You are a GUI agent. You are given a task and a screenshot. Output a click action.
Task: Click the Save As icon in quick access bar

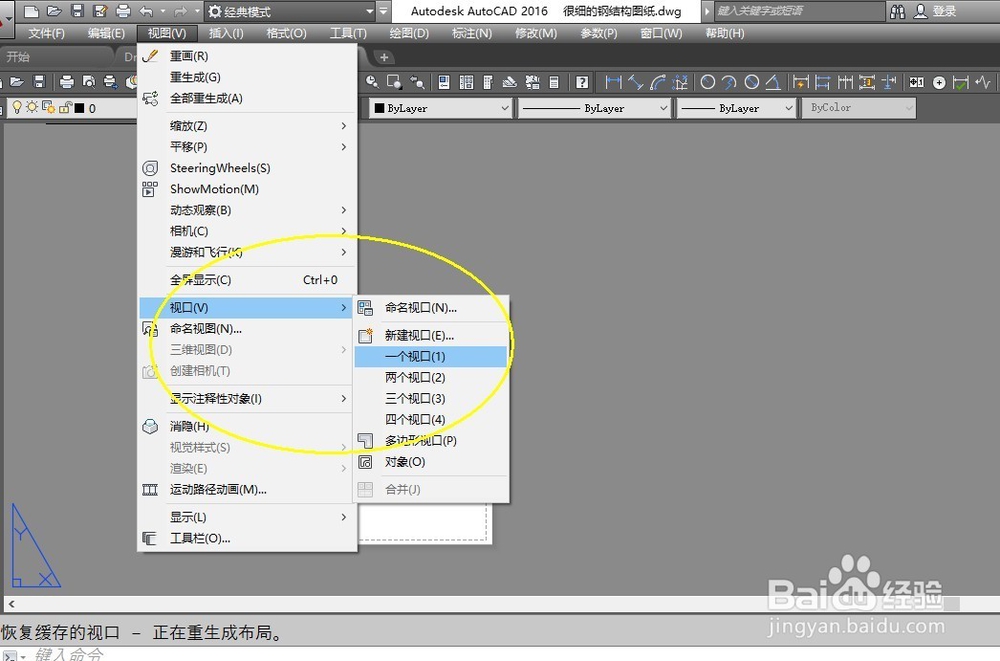100,11
